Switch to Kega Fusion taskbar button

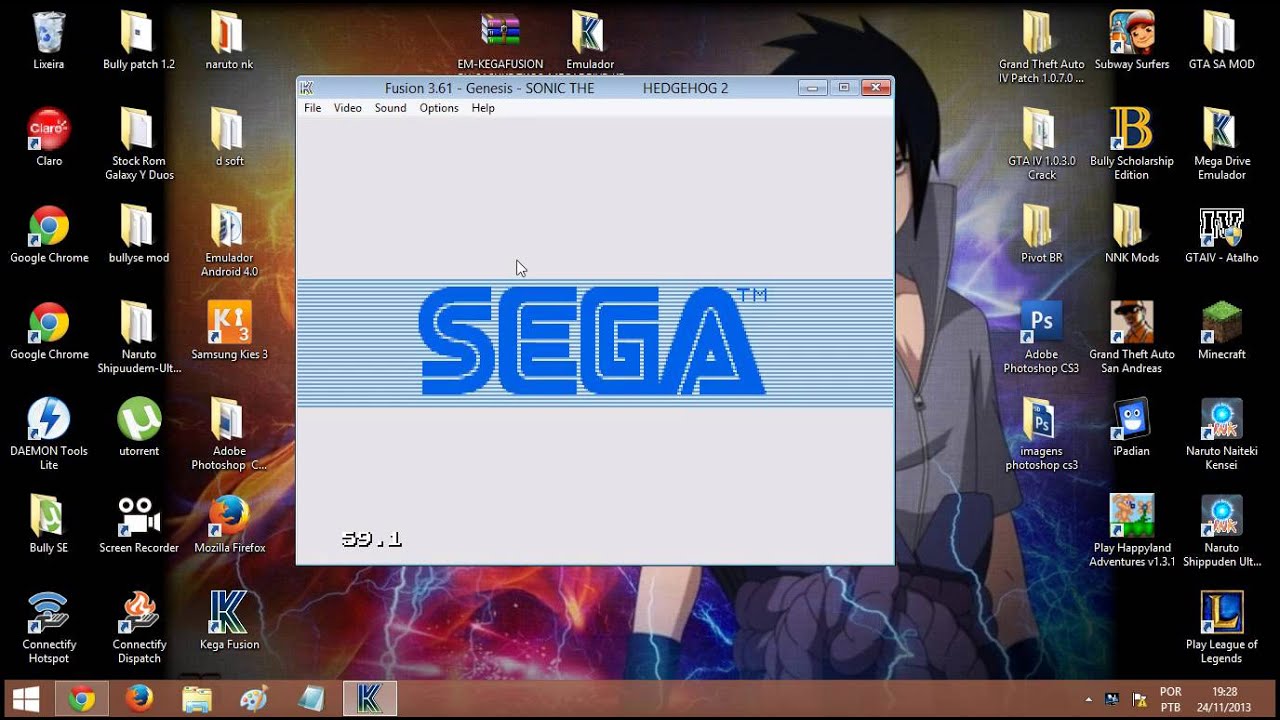click(x=369, y=699)
